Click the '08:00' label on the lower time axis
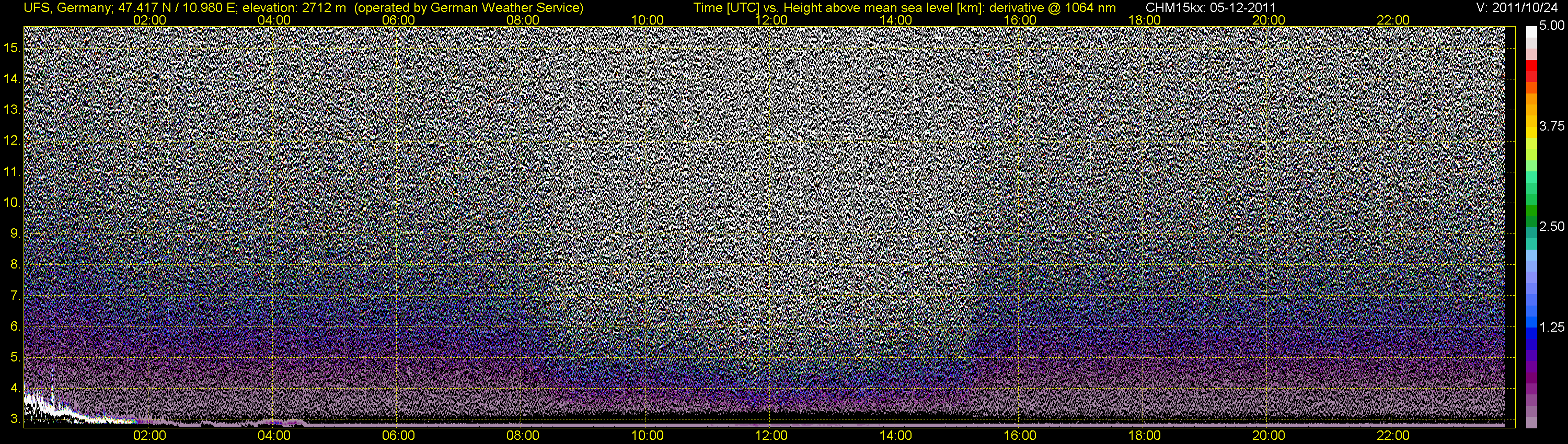The height and width of the screenshot is (444, 1568). (x=522, y=436)
